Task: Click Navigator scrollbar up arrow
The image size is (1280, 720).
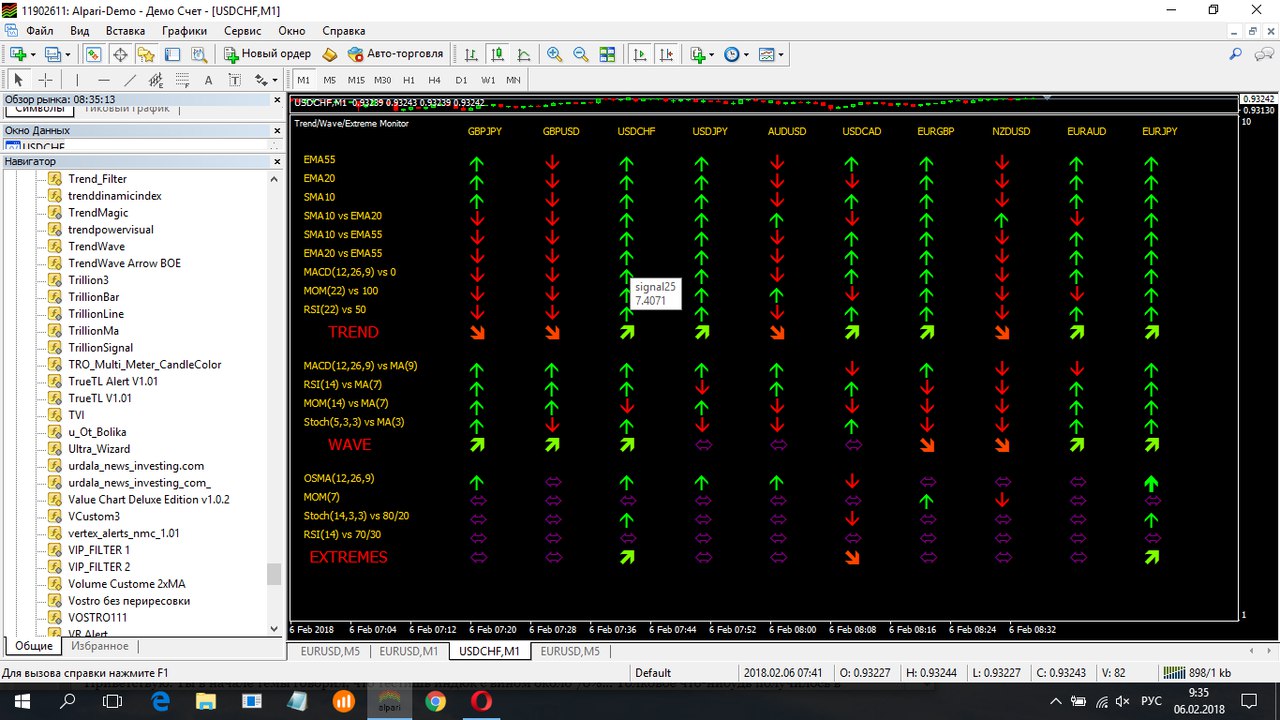Action: click(275, 178)
